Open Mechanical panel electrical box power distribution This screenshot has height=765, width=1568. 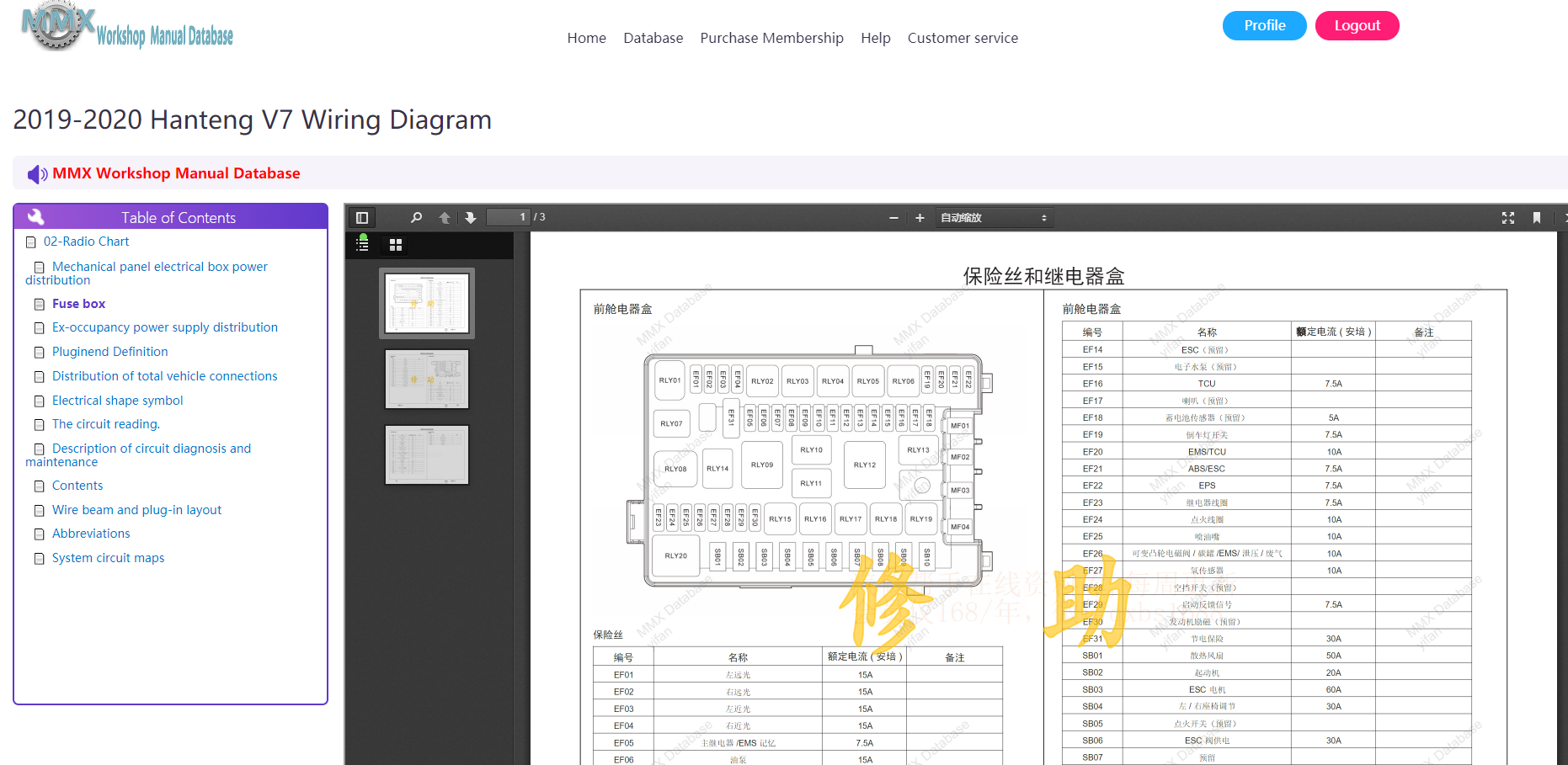(147, 274)
